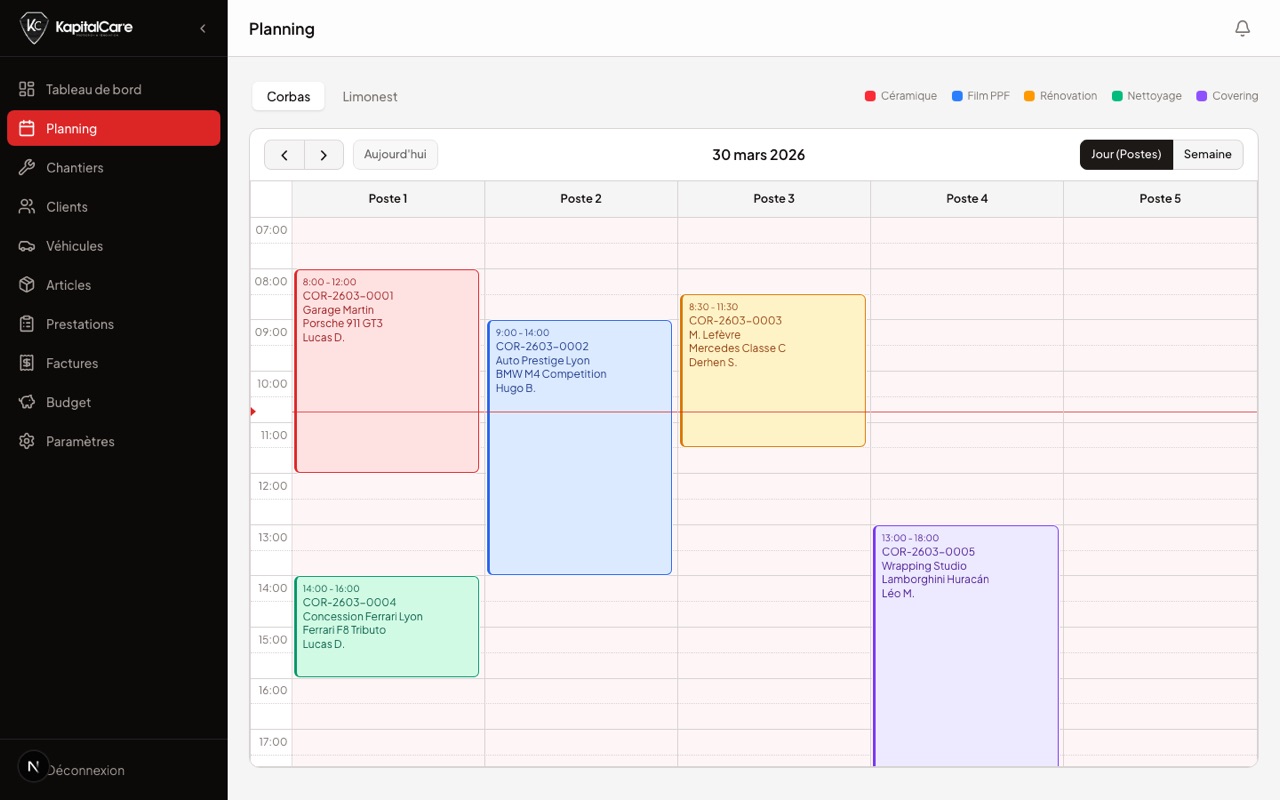
Task: Select the Corbas tab
Action: [288, 96]
